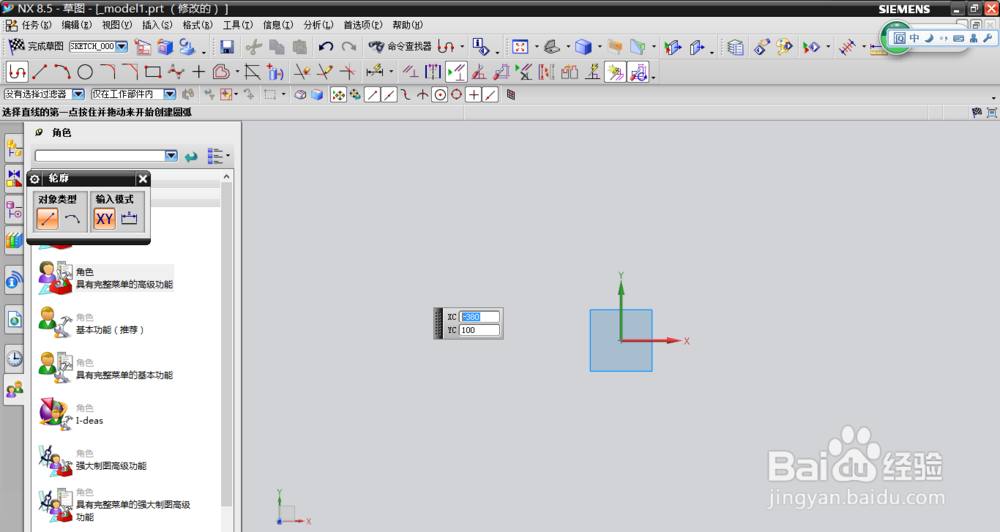Select the Offset Curve tool
The height and width of the screenshot is (532, 1000).
pos(221,72)
